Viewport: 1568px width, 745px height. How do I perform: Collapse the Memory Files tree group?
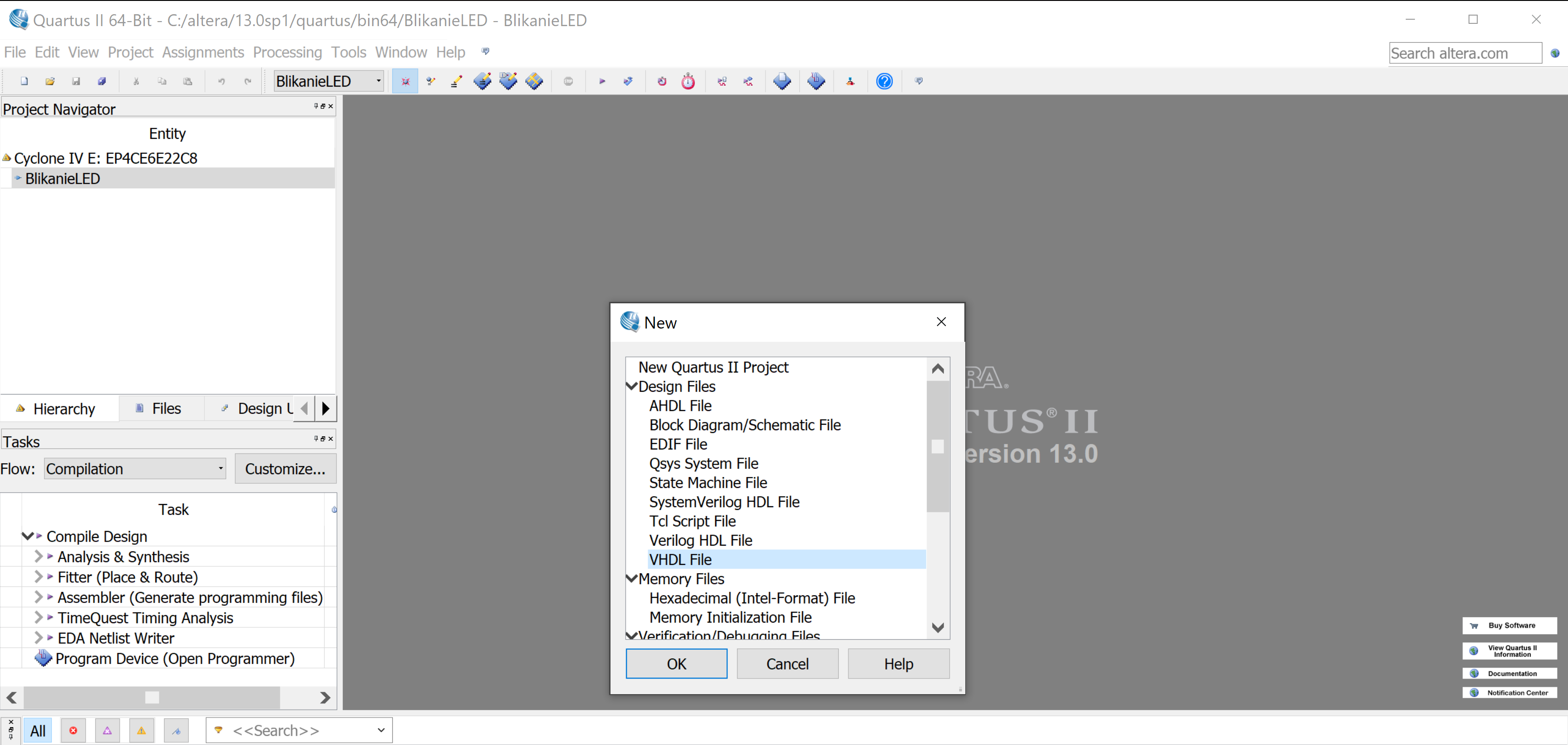[631, 578]
